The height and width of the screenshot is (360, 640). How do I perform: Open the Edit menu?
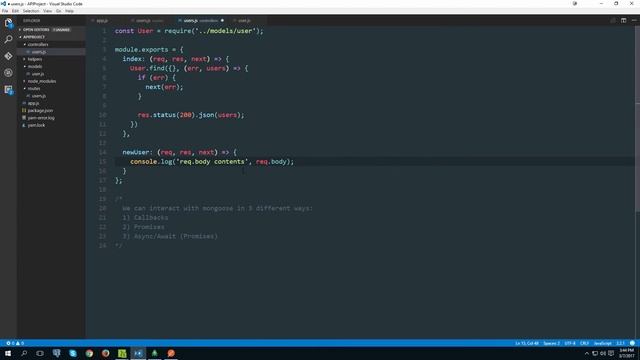(16, 11)
